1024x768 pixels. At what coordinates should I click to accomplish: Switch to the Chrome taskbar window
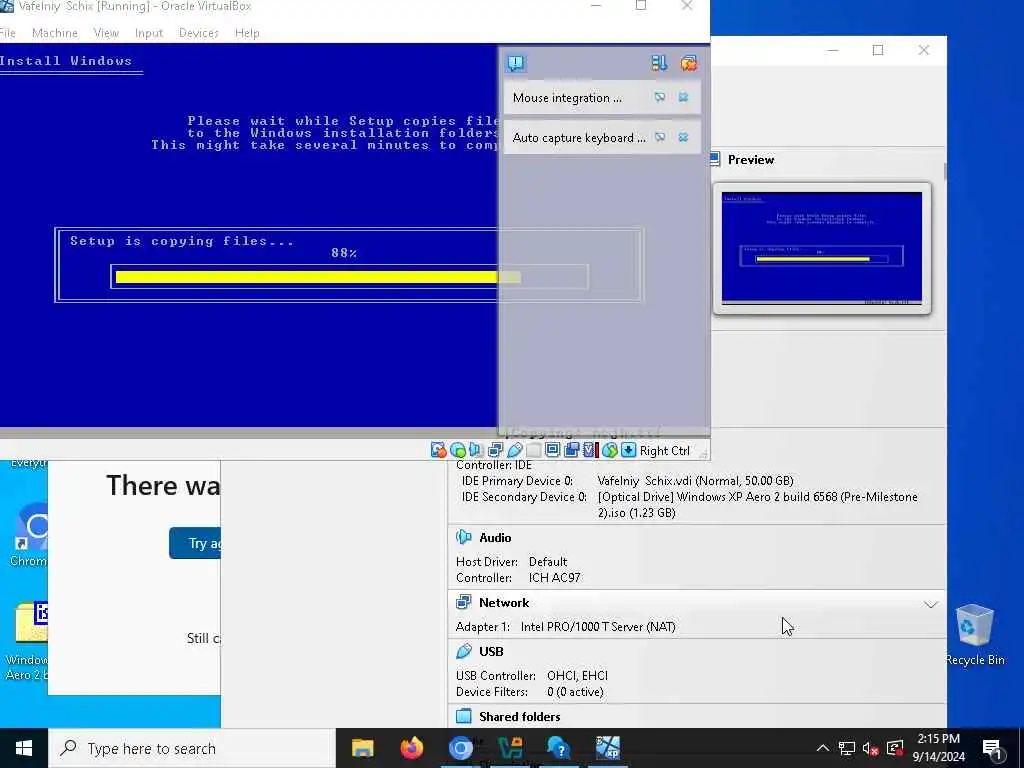(460, 748)
